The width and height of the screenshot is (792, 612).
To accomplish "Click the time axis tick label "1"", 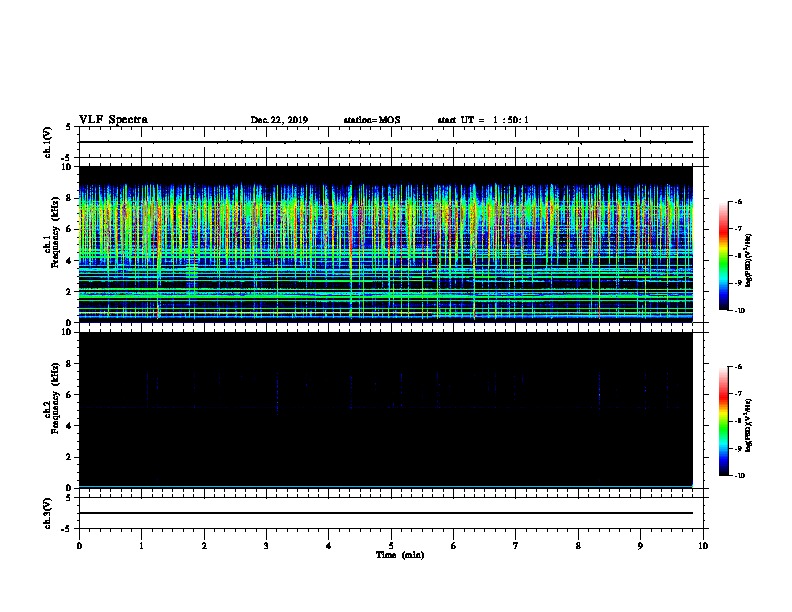I will coord(141,546).
